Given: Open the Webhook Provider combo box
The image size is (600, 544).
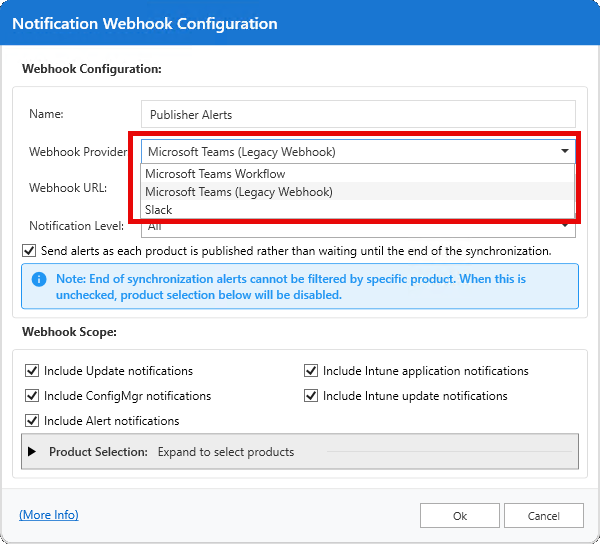Looking at the screenshot, I should pyautogui.click(x=358, y=151).
